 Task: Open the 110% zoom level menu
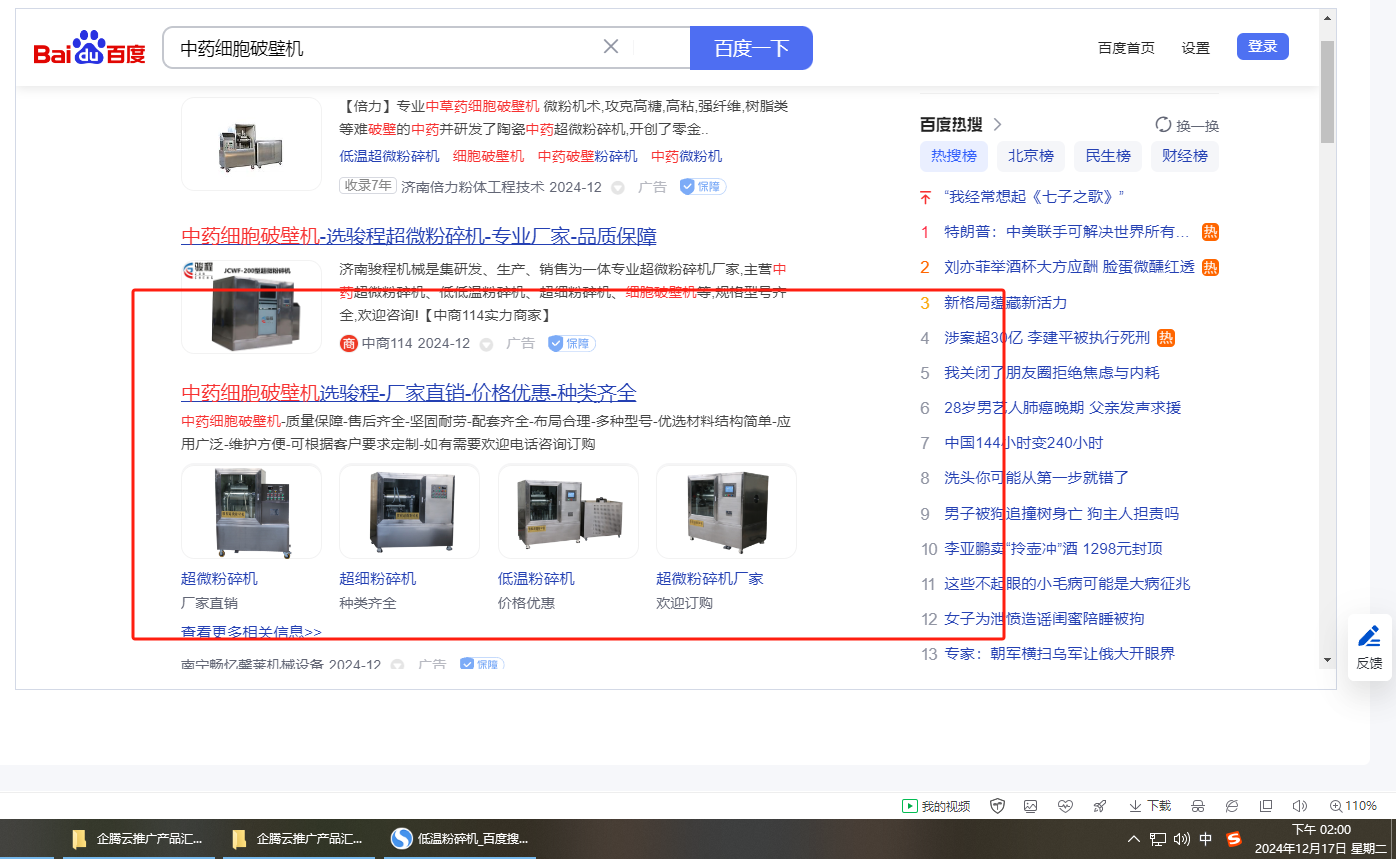point(1353,806)
